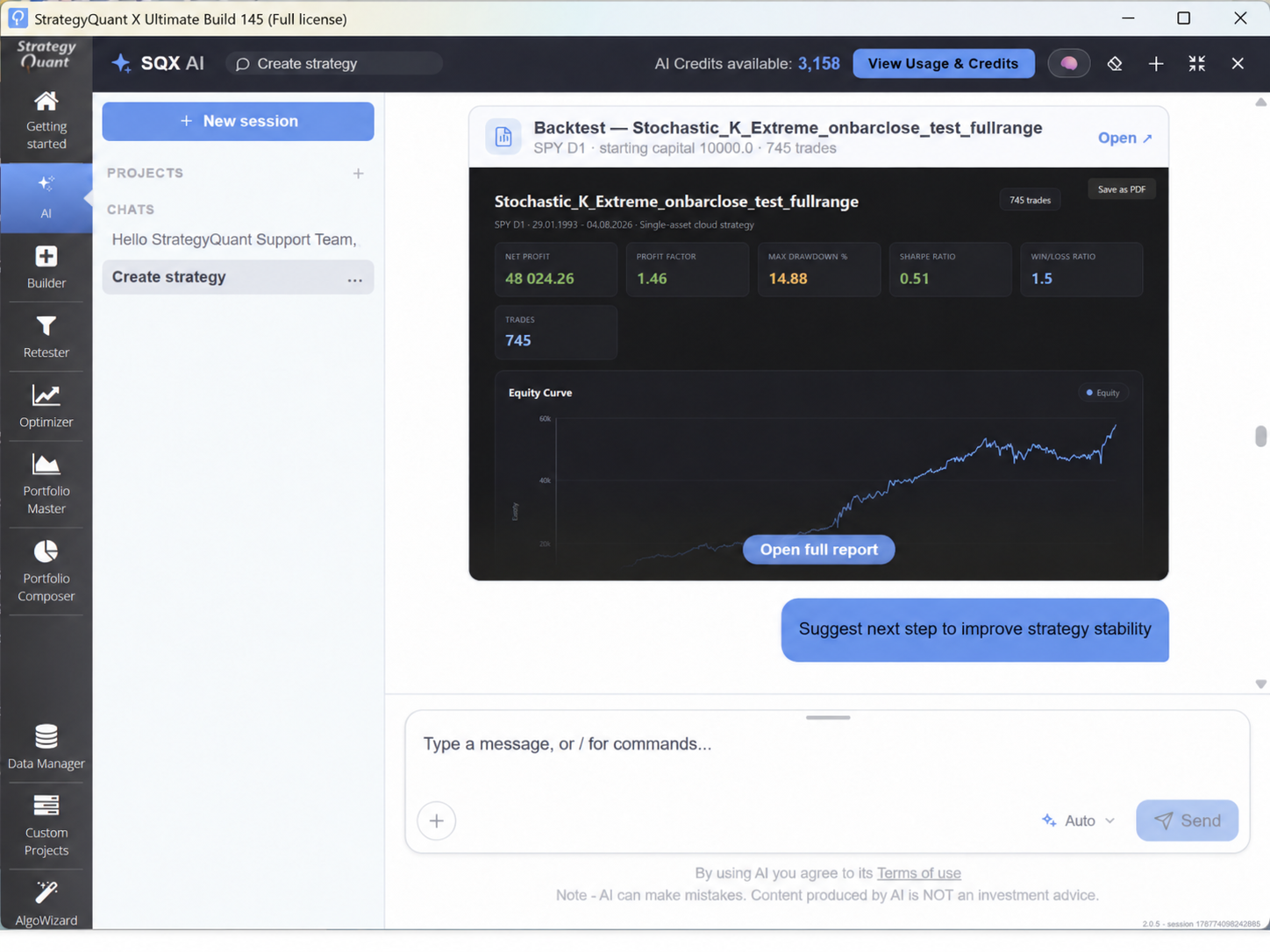Screen dimensions: 1270x952
Task: Click the scroll up arrow of the chat
Action: pyautogui.click(x=1260, y=103)
